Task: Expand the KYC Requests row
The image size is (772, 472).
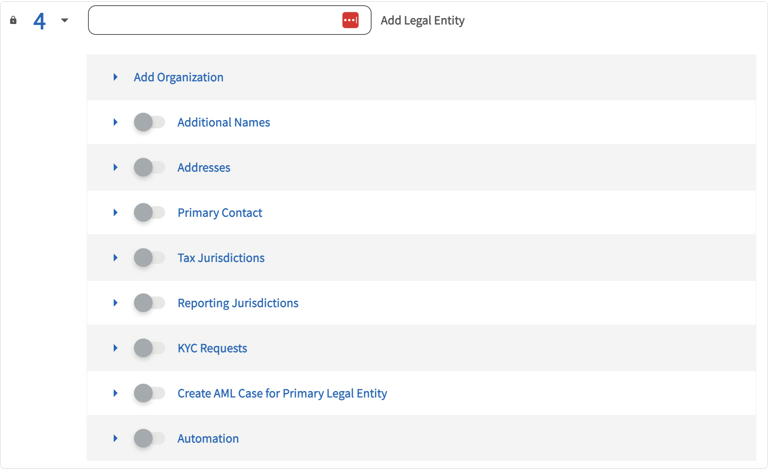Action: [x=115, y=348]
